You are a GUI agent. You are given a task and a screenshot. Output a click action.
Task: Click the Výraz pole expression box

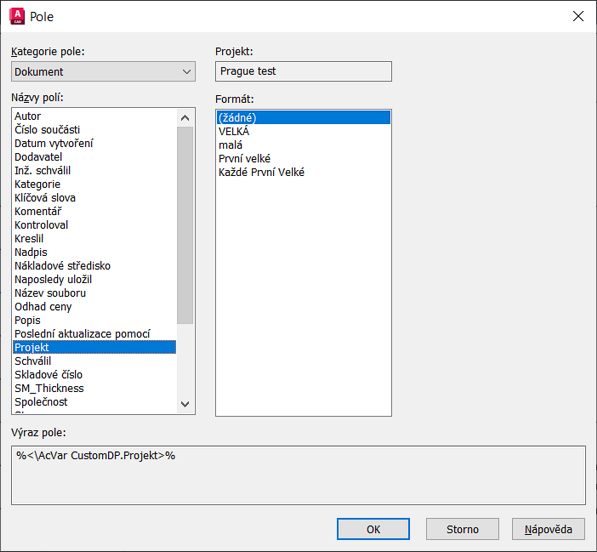(x=298, y=475)
